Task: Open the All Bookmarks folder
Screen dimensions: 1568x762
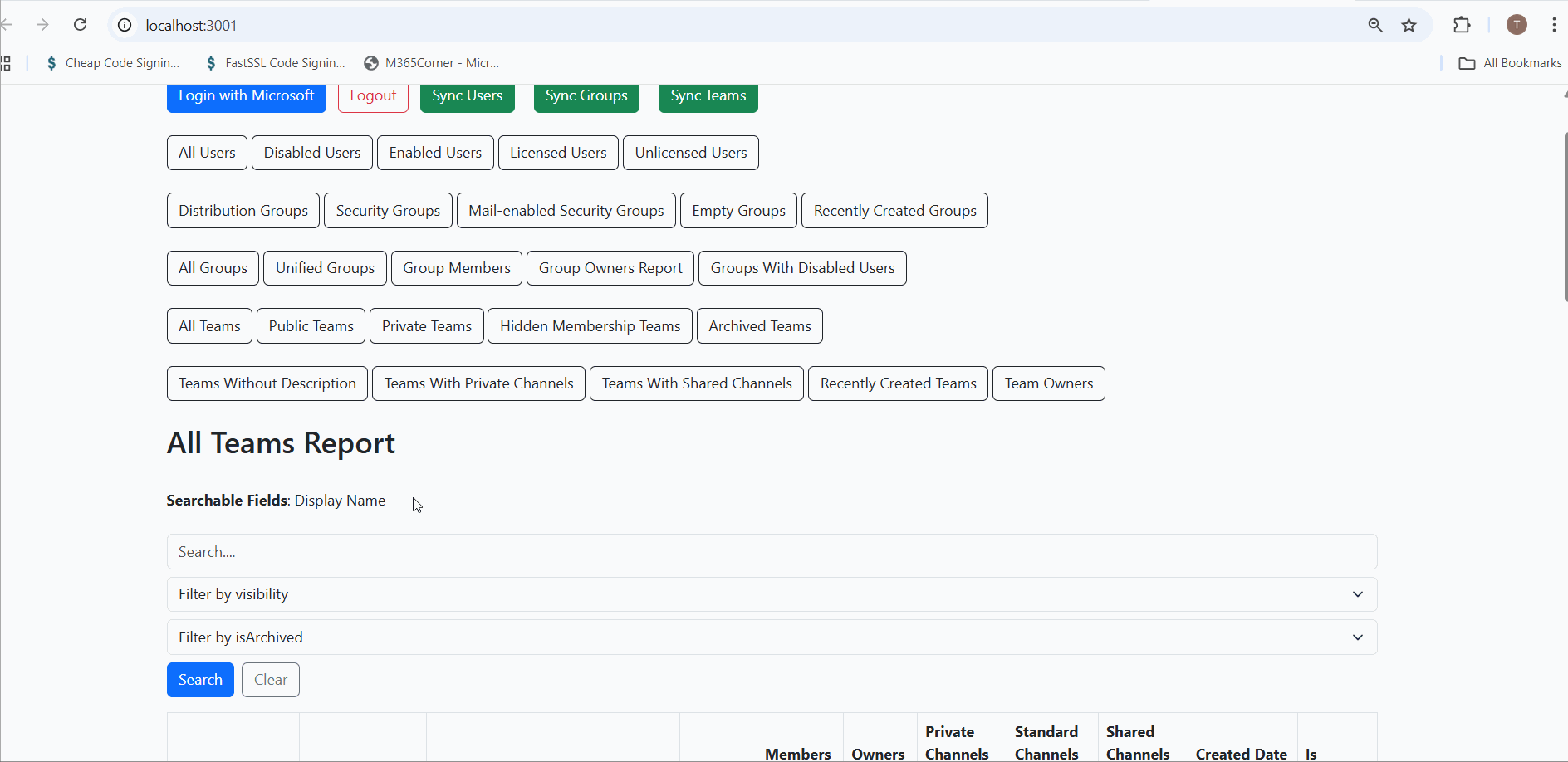Action: click(x=1511, y=63)
